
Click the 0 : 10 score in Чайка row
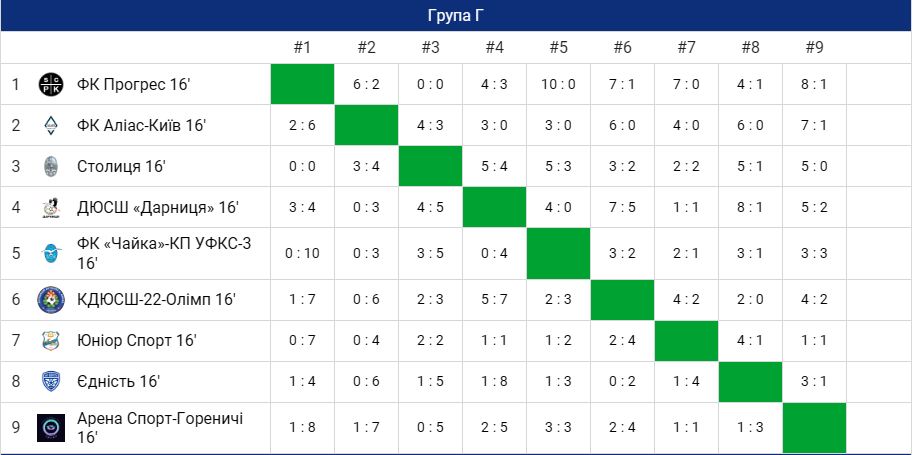click(302, 252)
